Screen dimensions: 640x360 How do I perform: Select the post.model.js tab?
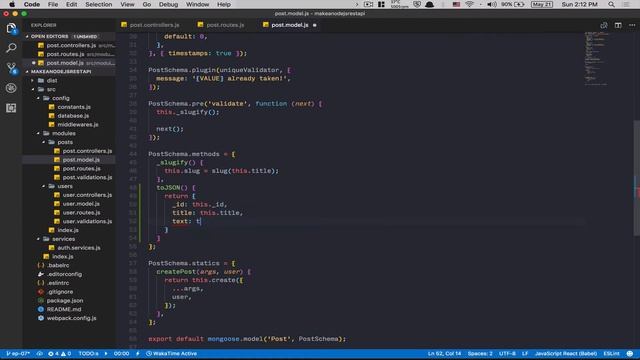click(x=290, y=25)
